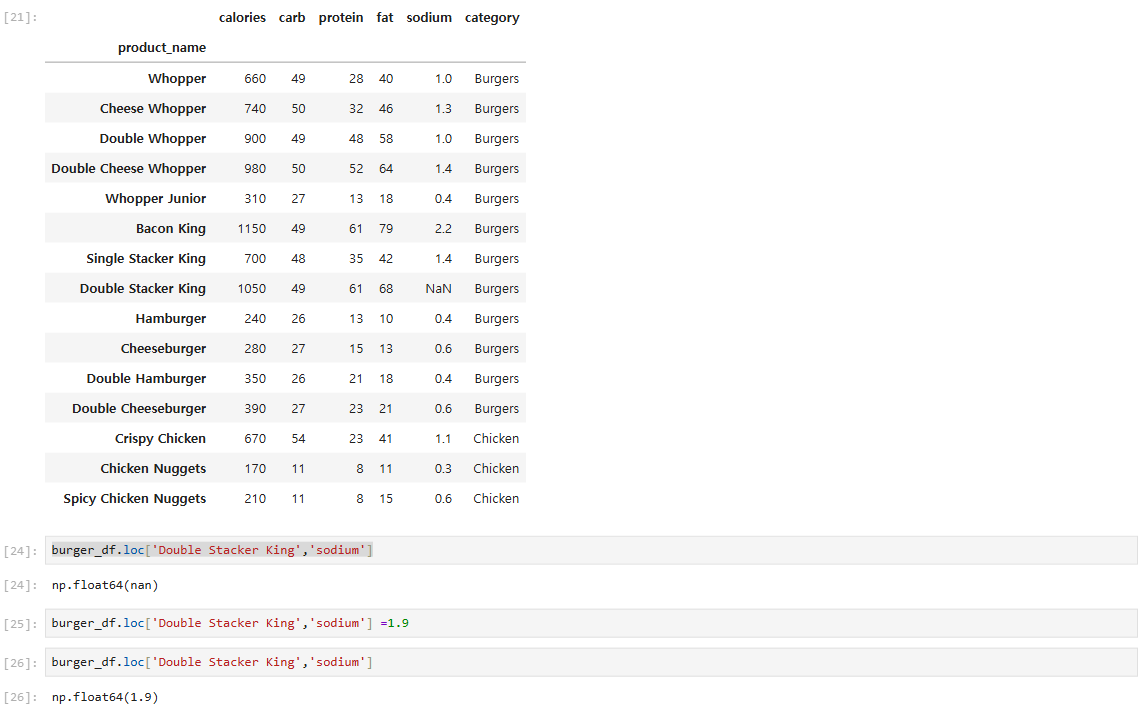Click the 310 calories value for Whopper Junior
The width and height of the screenshot is (1147, 712).
pos(255,198)
